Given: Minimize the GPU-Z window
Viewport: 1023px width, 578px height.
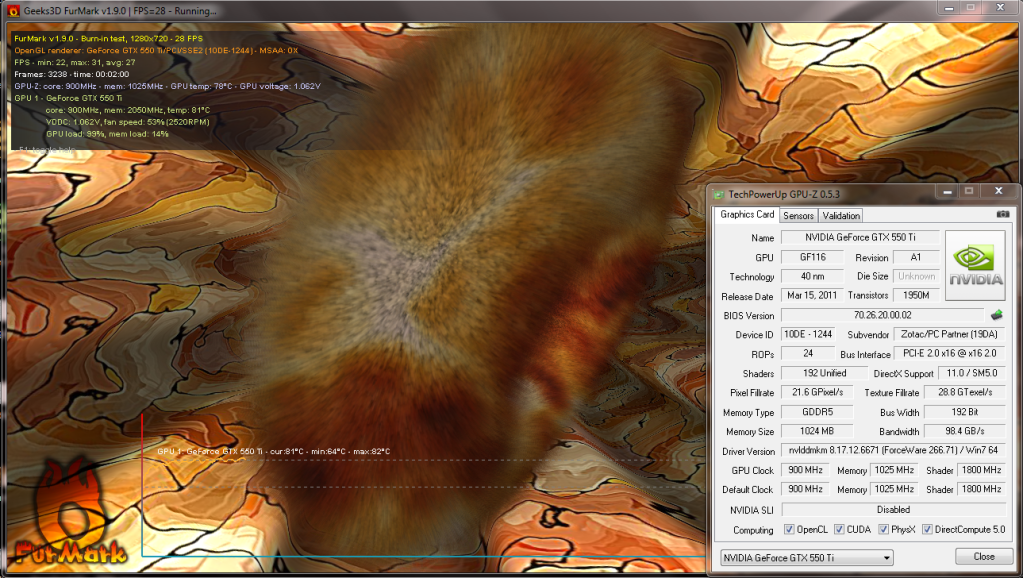Looking at the screenshot, I should point(947,191).
